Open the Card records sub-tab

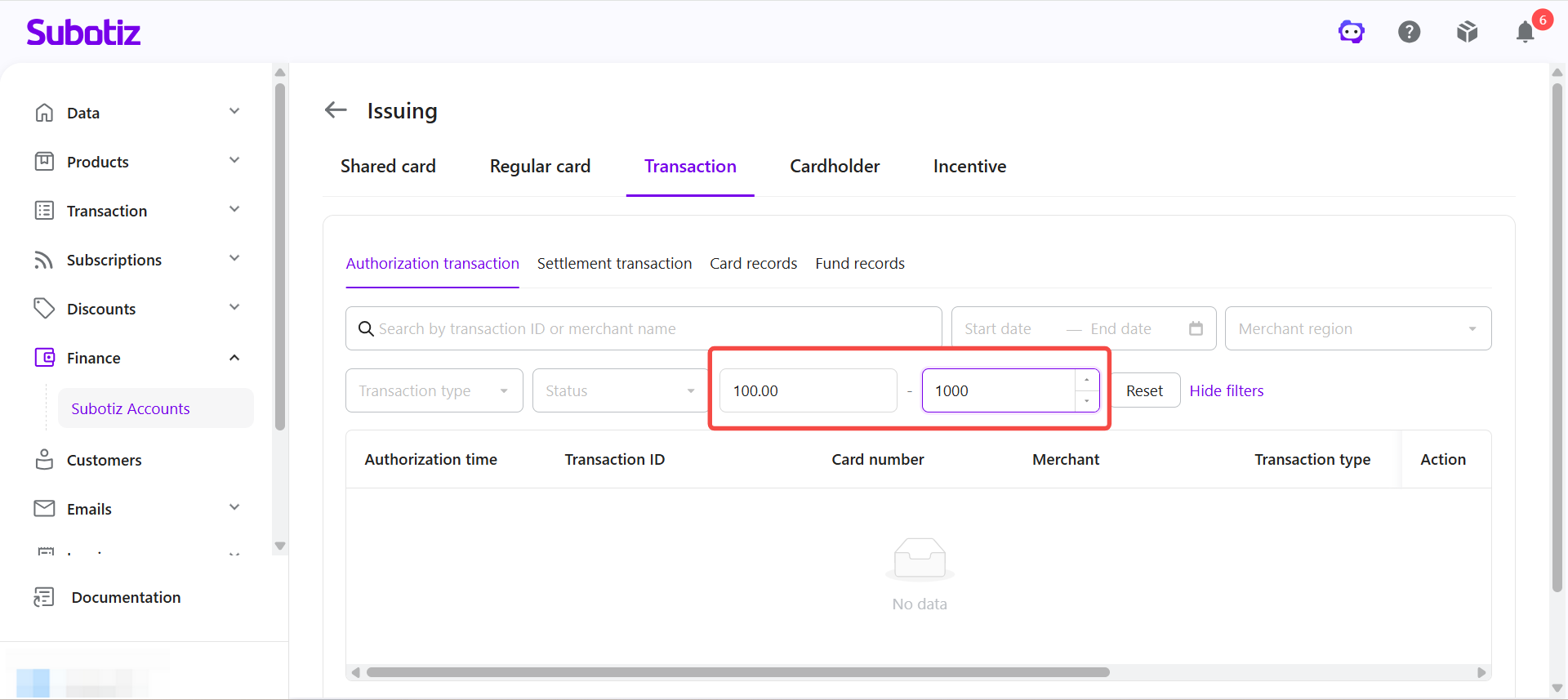coord(753,264)
